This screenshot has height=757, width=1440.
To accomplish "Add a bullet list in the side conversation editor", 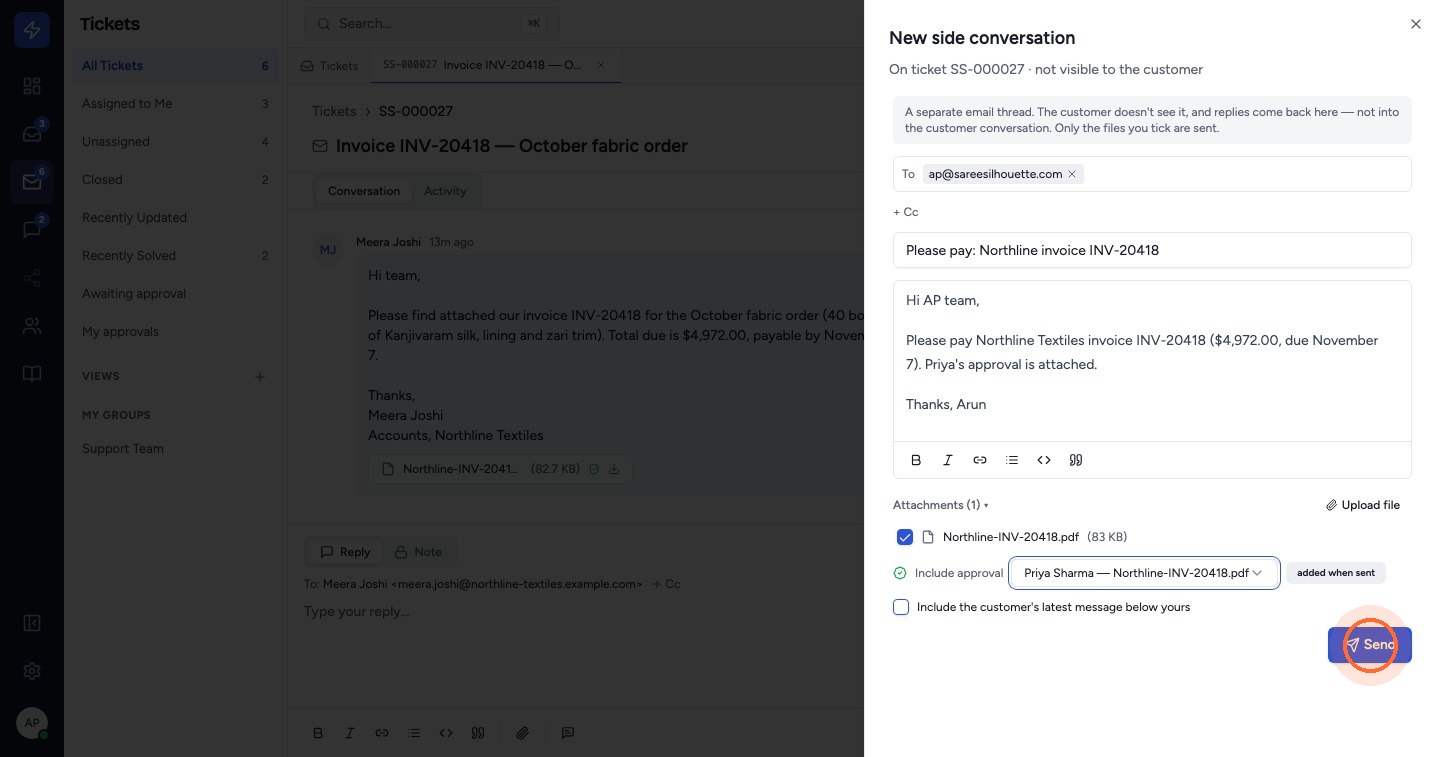I will [1012, 460].
